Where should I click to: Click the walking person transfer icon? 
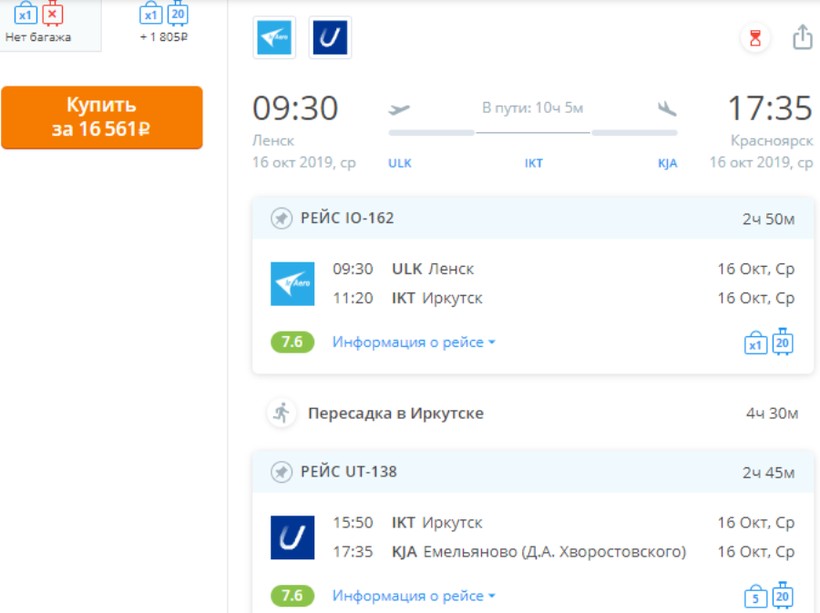click(281, 413)
